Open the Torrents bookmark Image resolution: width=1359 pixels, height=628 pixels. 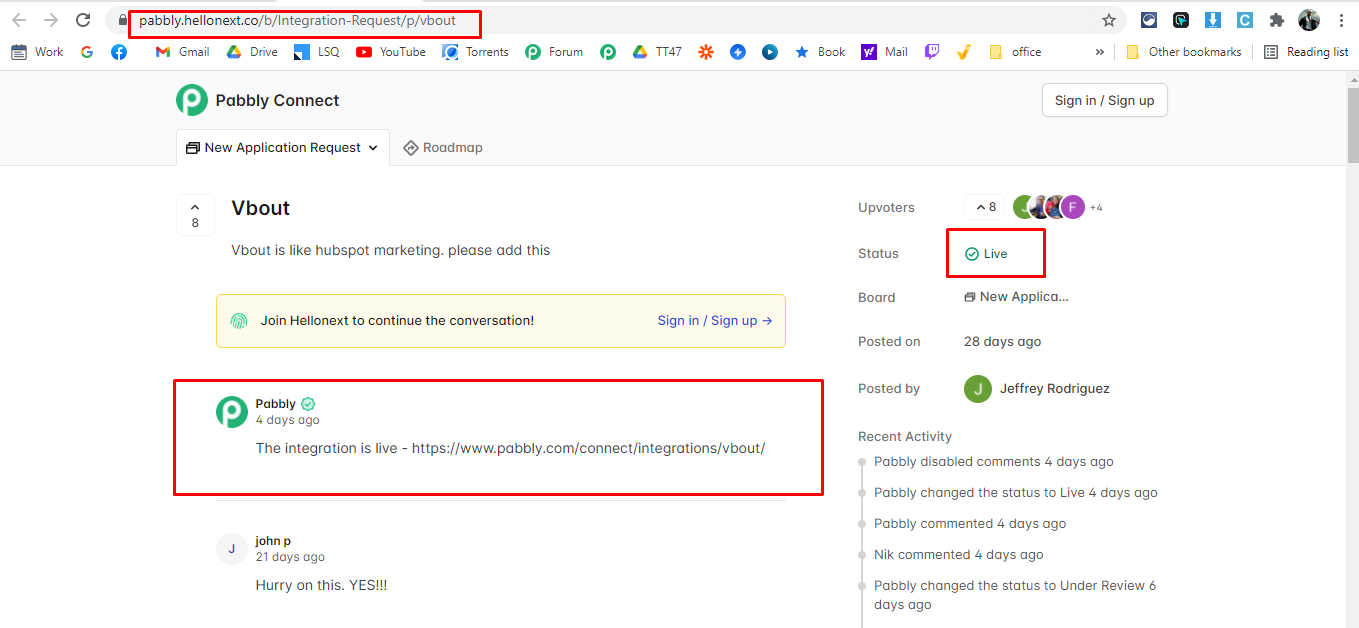pos(476,52)
